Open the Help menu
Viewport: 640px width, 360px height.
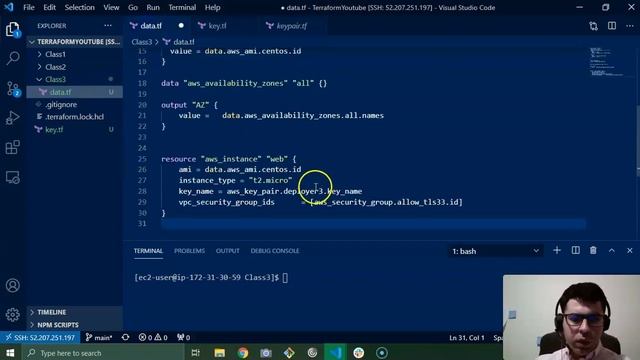pyautogui.click(x=213, y=8)
